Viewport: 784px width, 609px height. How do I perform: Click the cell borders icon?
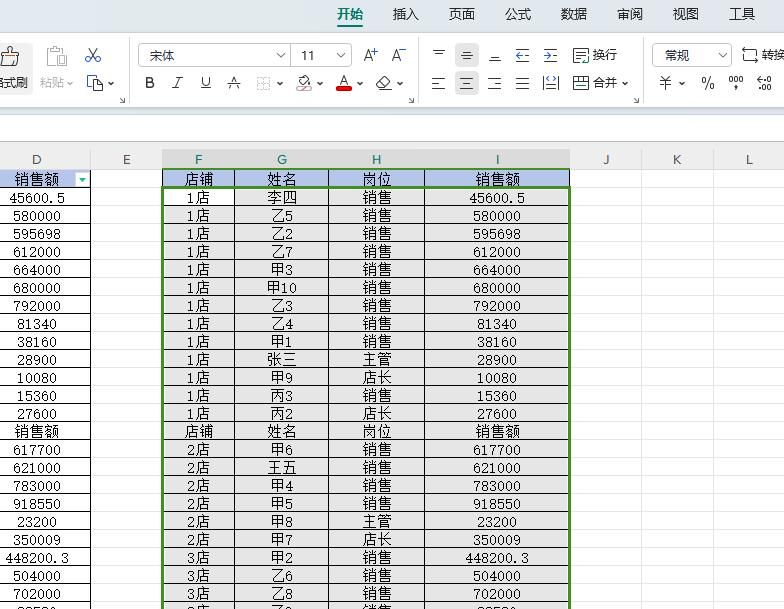pyautogui.click(x=263, y=84)
